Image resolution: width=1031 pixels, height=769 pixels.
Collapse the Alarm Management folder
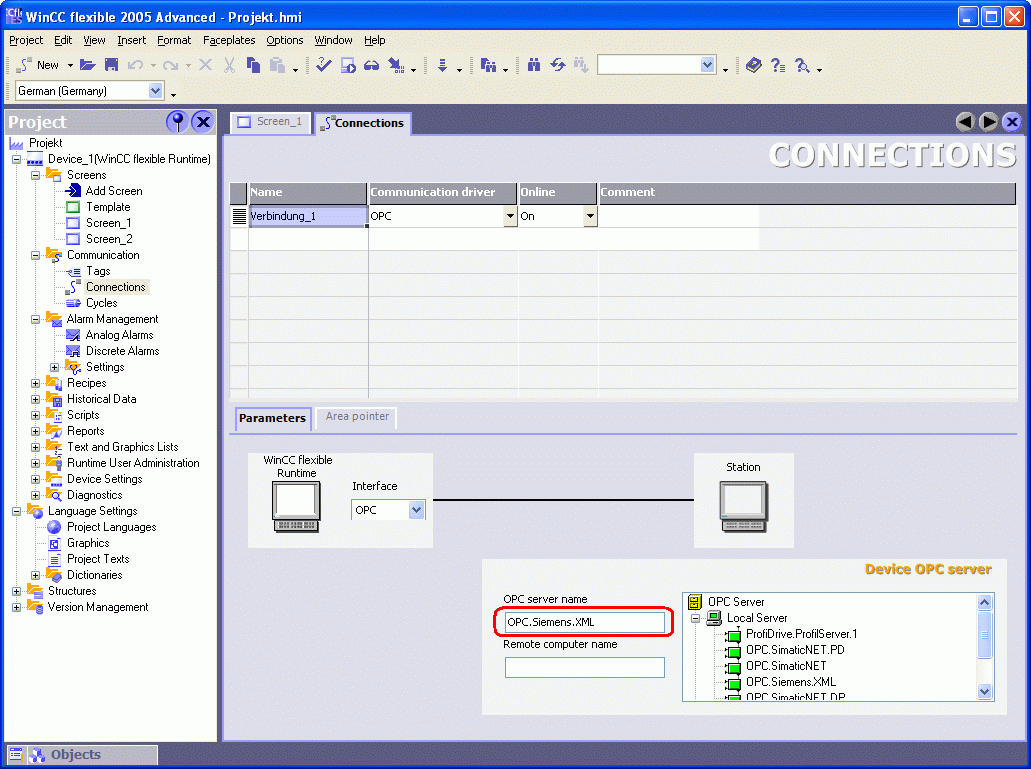click(36, 319)
